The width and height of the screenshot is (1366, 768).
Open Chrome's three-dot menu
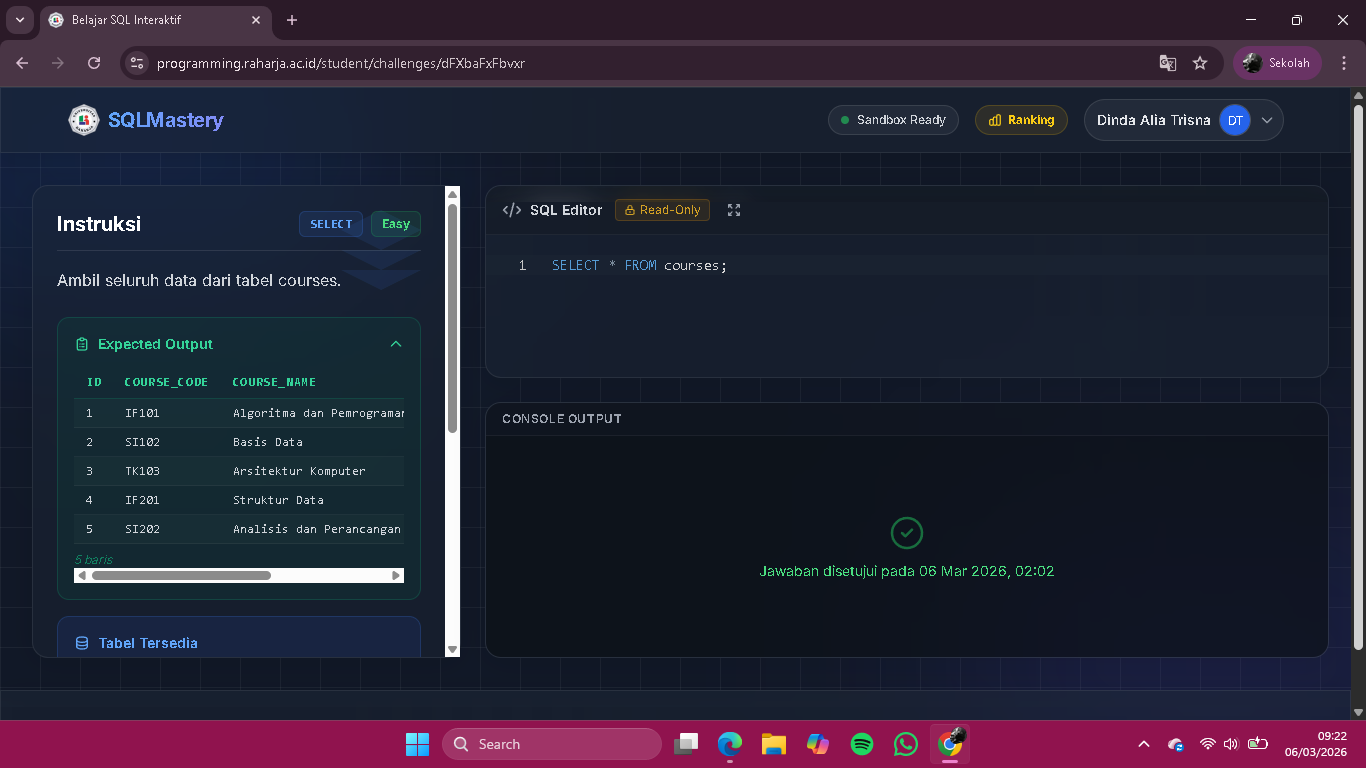point(1344,63)
